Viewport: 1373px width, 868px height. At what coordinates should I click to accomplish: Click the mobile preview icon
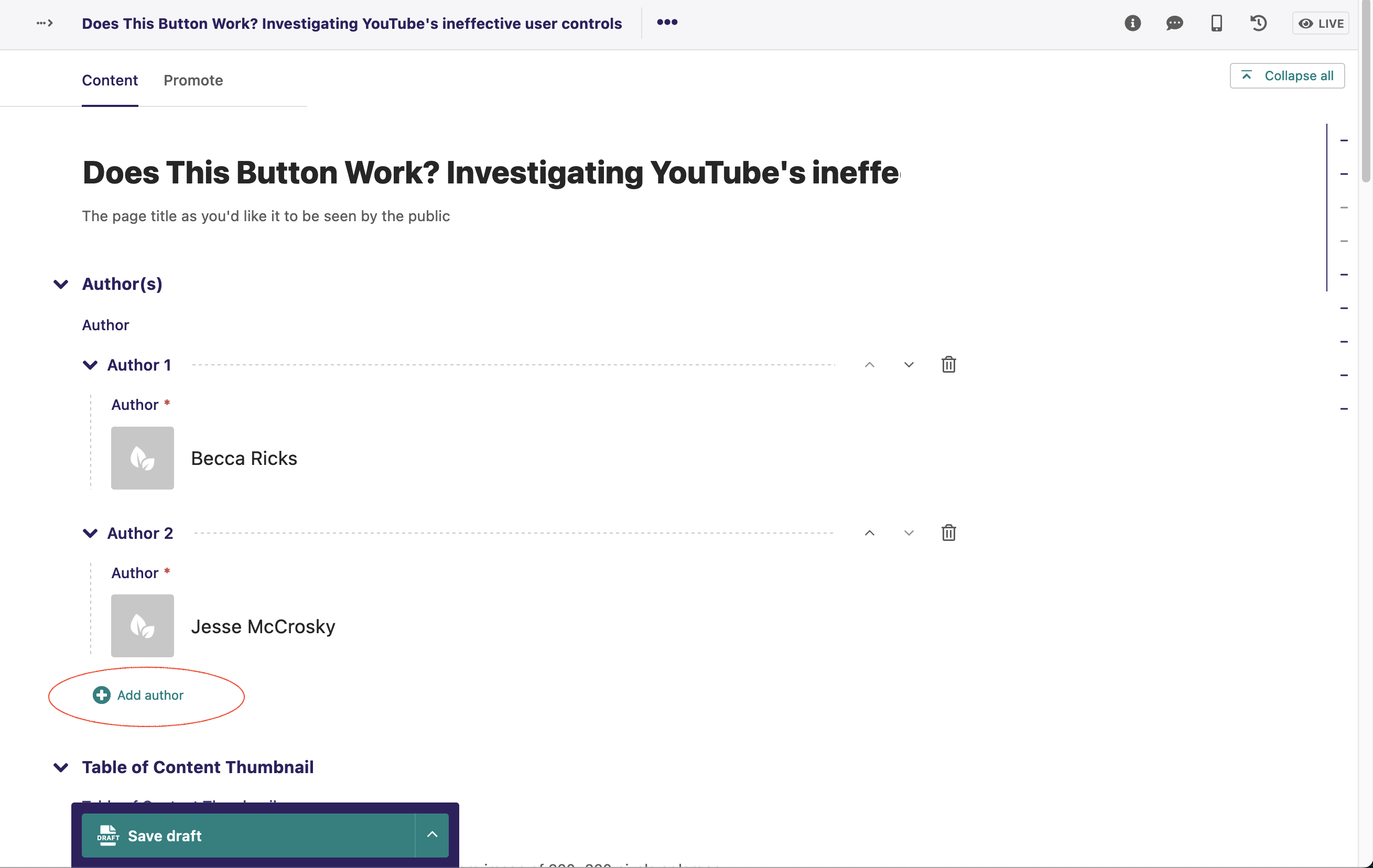[1216, 22]
